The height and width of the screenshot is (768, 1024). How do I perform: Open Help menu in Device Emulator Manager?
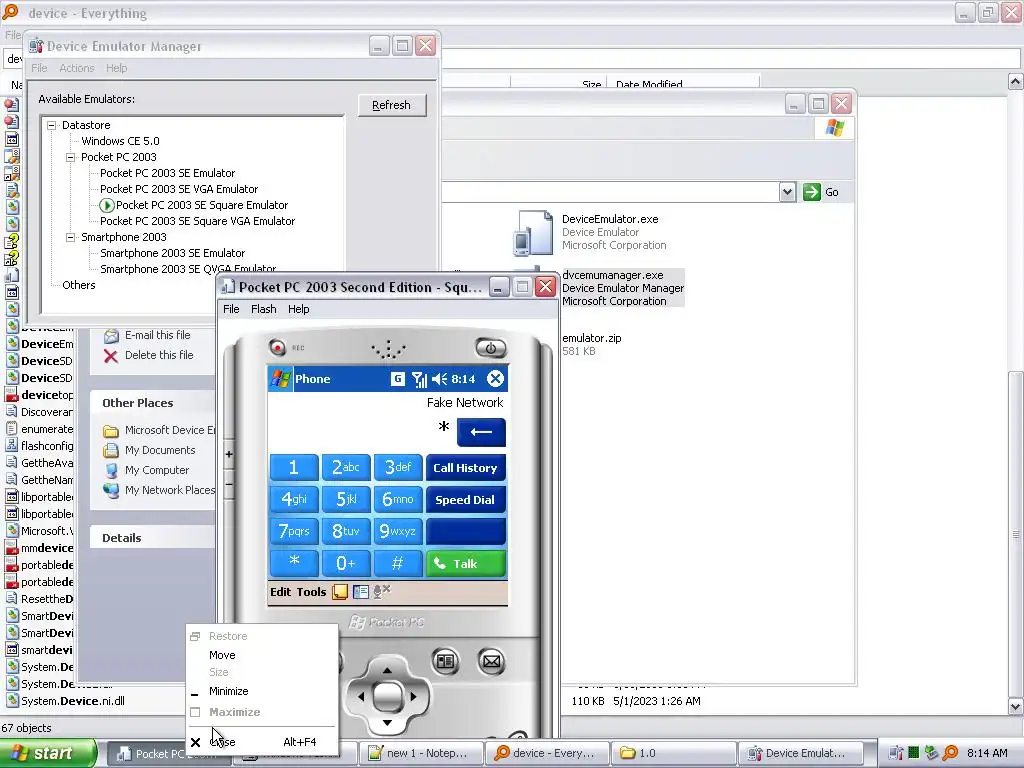pos(116,68)
